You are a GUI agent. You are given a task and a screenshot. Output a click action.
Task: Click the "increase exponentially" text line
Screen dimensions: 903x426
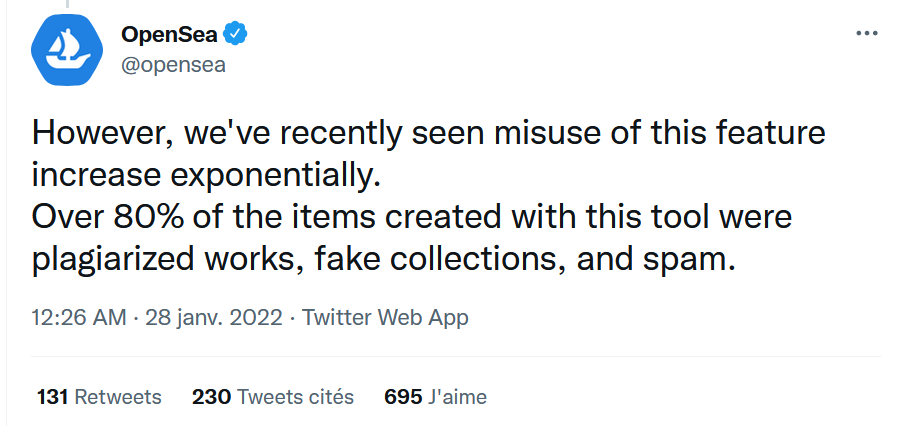[208, 176]
